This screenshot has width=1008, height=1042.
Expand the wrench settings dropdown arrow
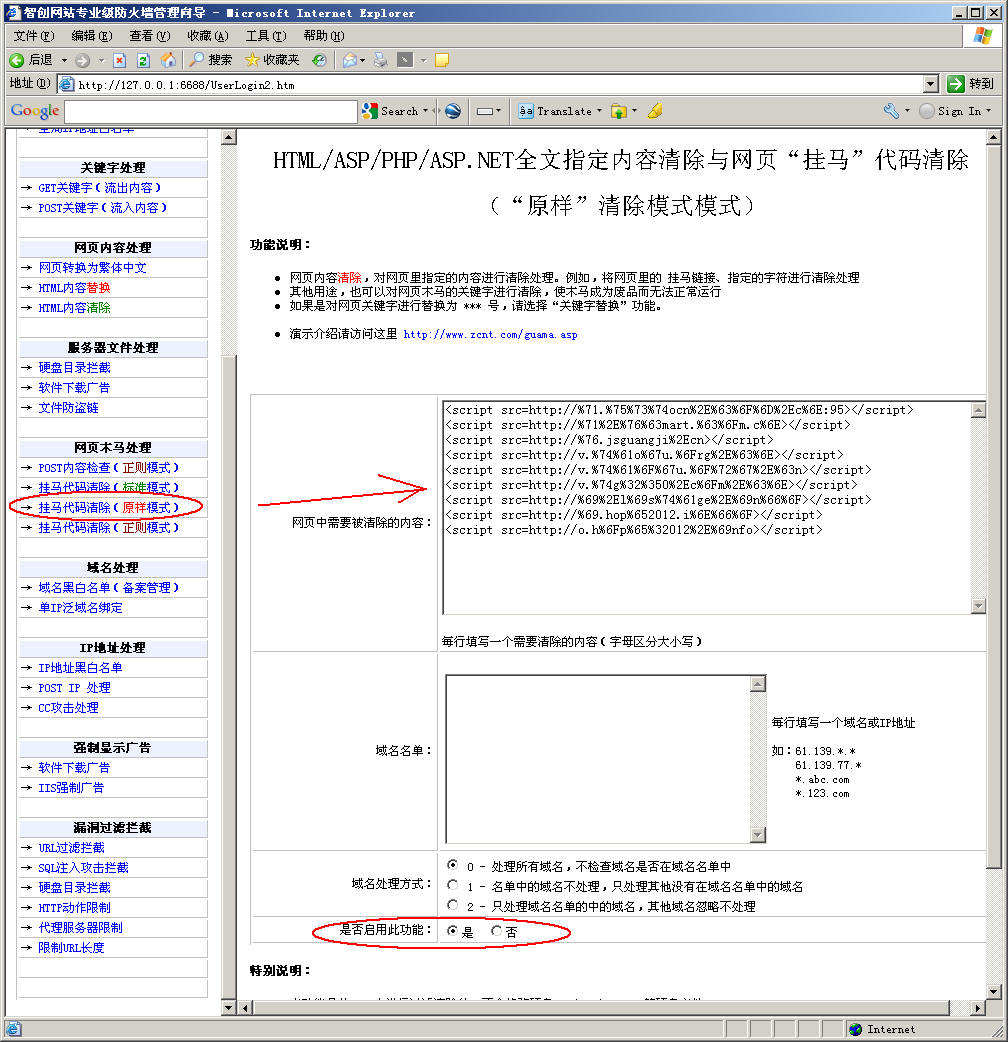(x=907, y=111)
